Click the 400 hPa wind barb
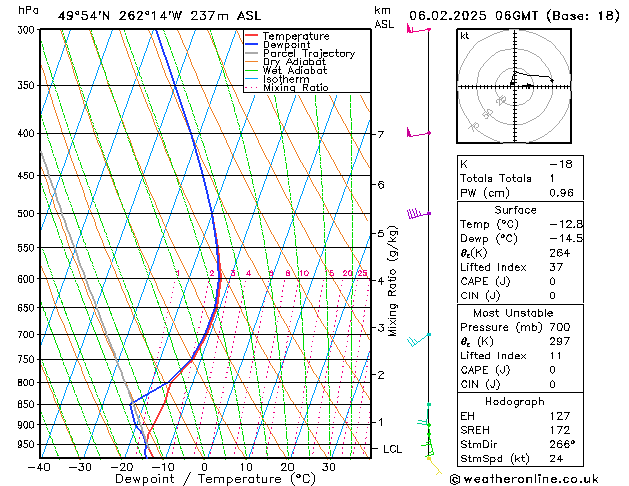 tap(418, 133)
